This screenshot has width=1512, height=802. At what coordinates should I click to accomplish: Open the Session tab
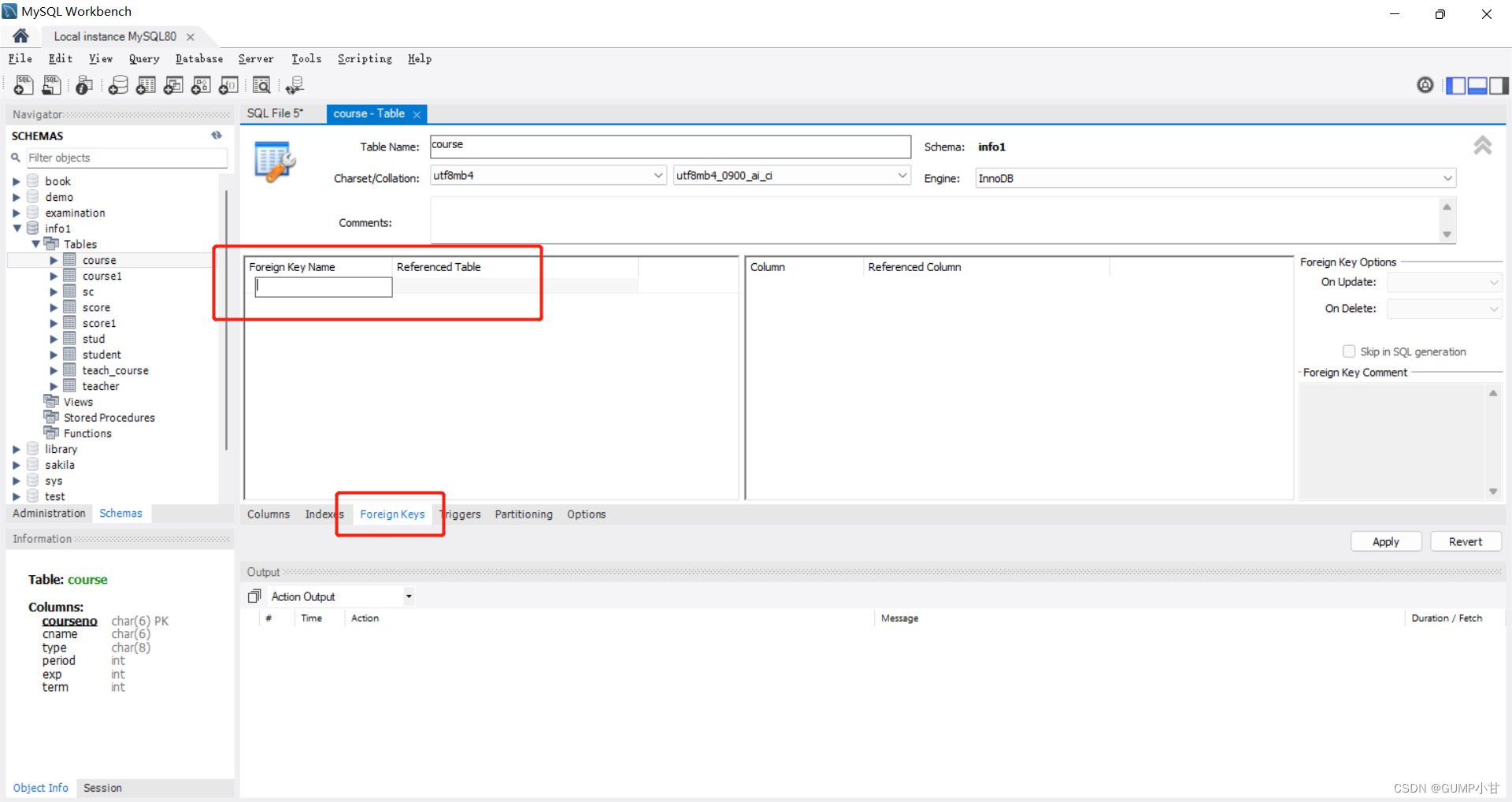[x=102, y=788]
